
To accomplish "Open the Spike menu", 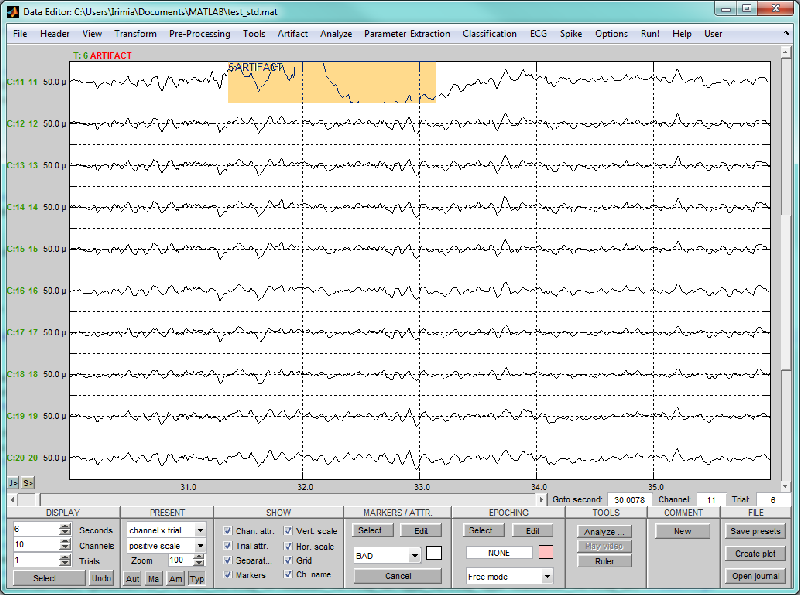I will (x=571, y=34).
